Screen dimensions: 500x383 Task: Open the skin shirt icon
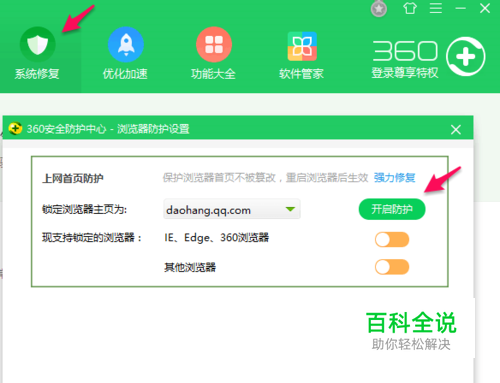pyautogui.click(x=410, y=8)
